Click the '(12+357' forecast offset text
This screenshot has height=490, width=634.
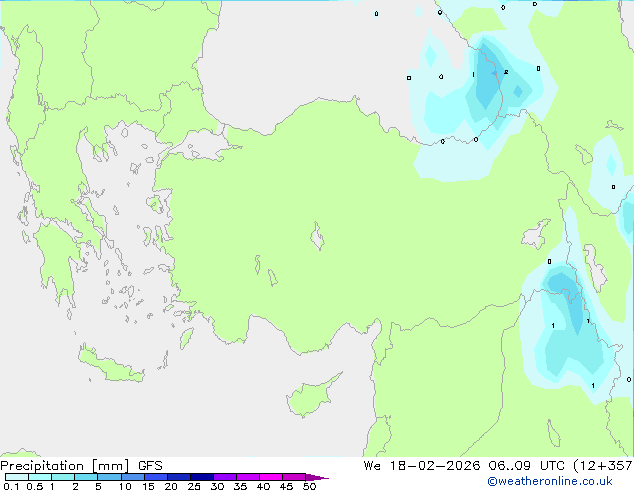[603, 466]
